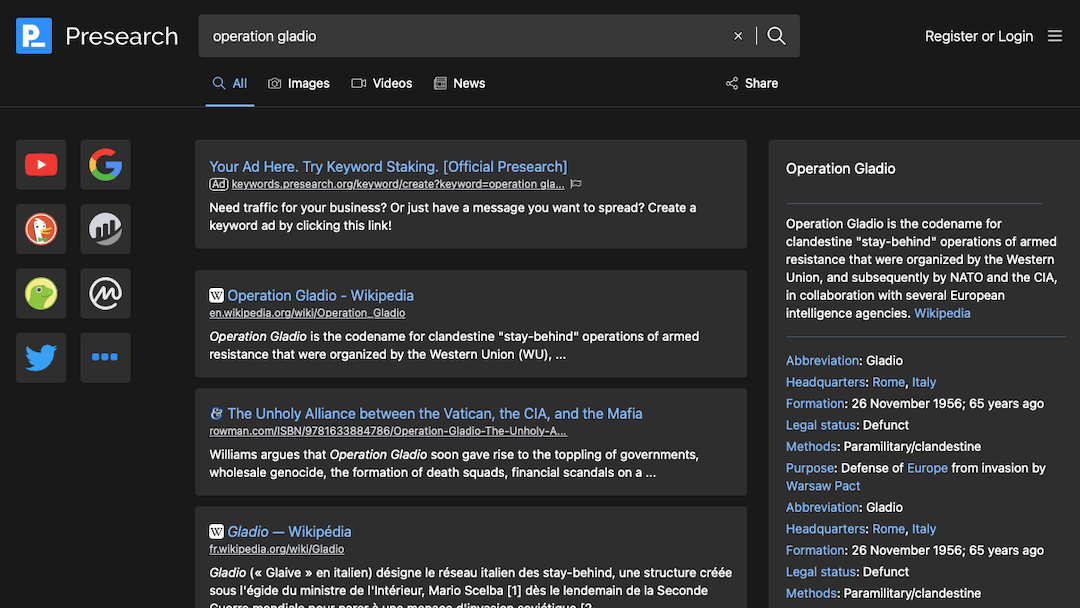Open the bar-chart circle provider icon
This screenshot has height=608, width=1080.
click(105, 229)
